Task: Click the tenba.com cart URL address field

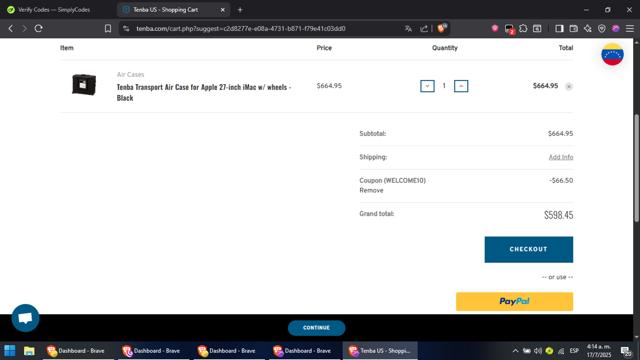Action: pyautogui.click(x=241, y=29)
